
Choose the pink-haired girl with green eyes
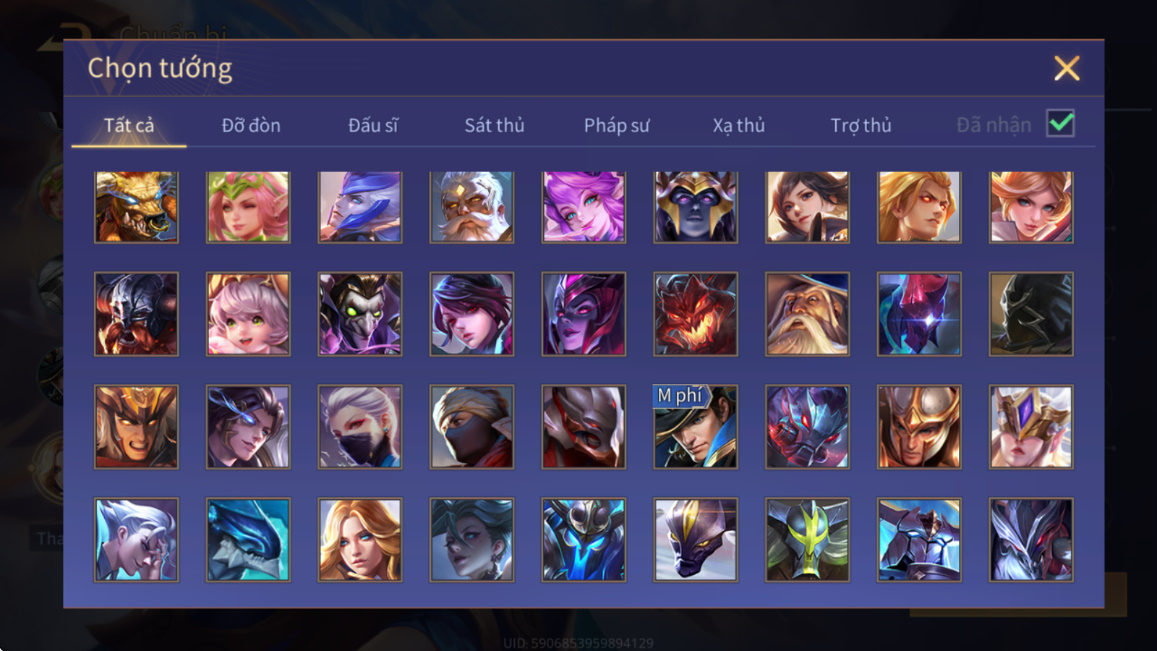pyautogui.click(x=248, y=314)
